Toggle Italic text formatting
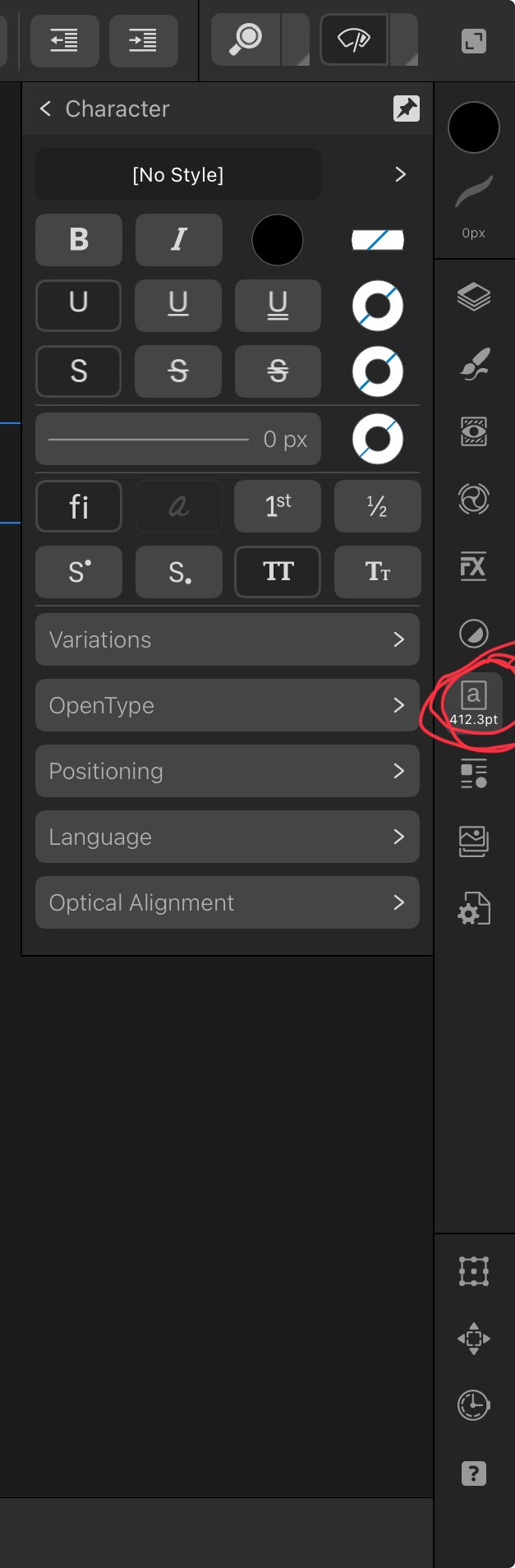Image resolution: width=515 pixels, height=1568 pixels. pyautogui.click(x=179, y=240)
